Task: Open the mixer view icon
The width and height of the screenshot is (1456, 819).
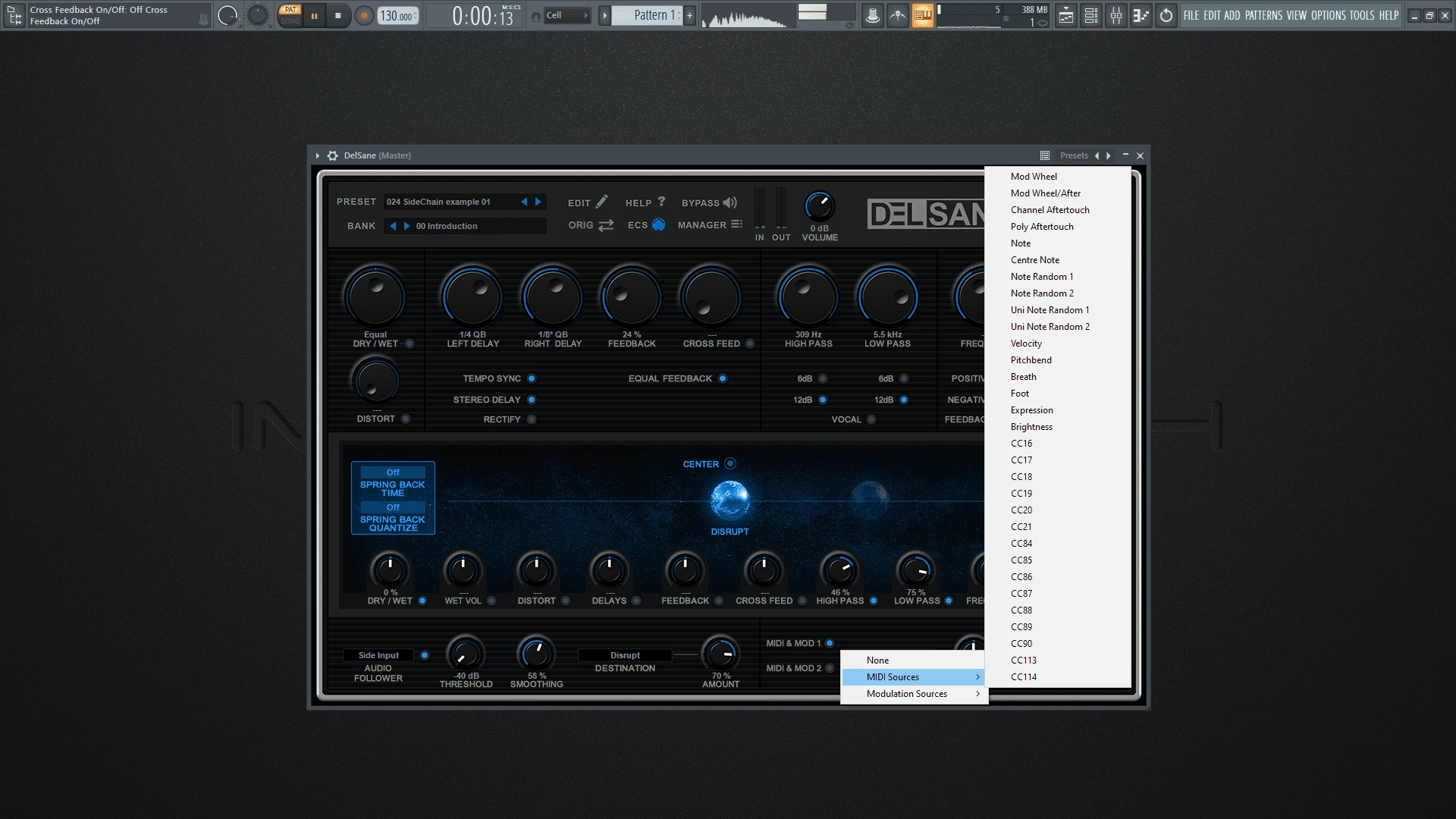Action: point(1116,15)
